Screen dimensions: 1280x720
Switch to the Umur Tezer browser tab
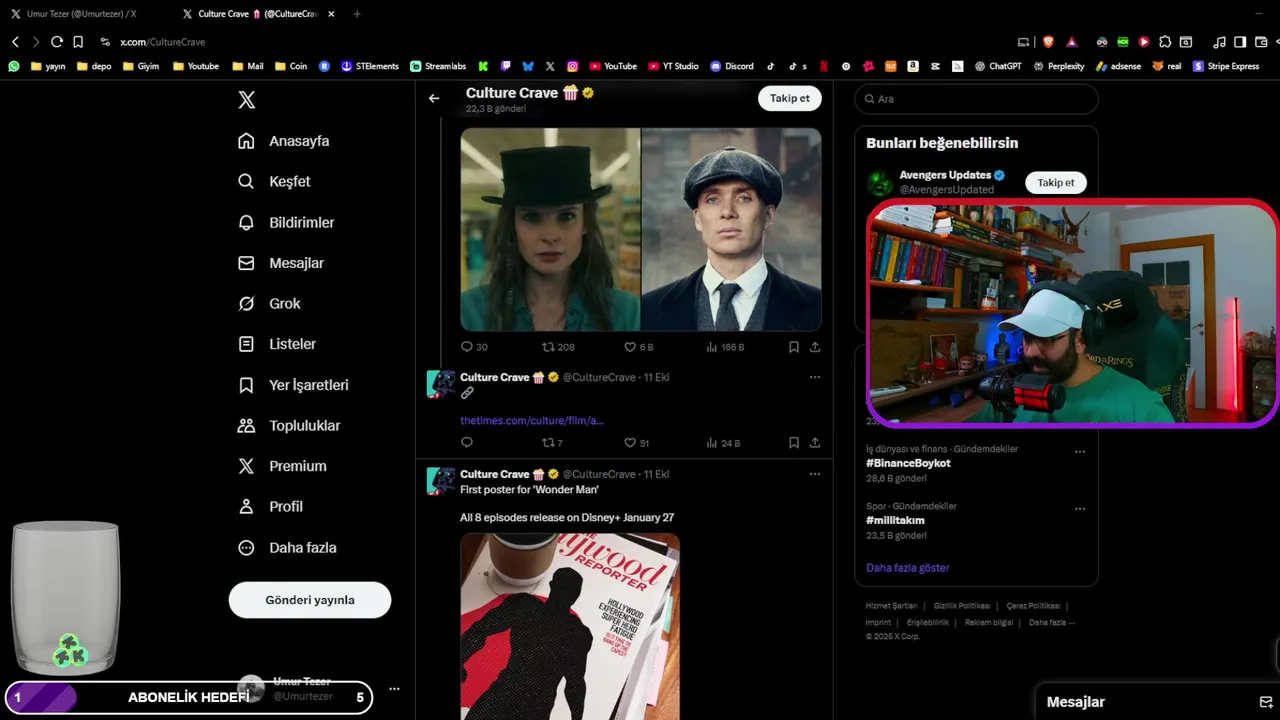[82, 14]
